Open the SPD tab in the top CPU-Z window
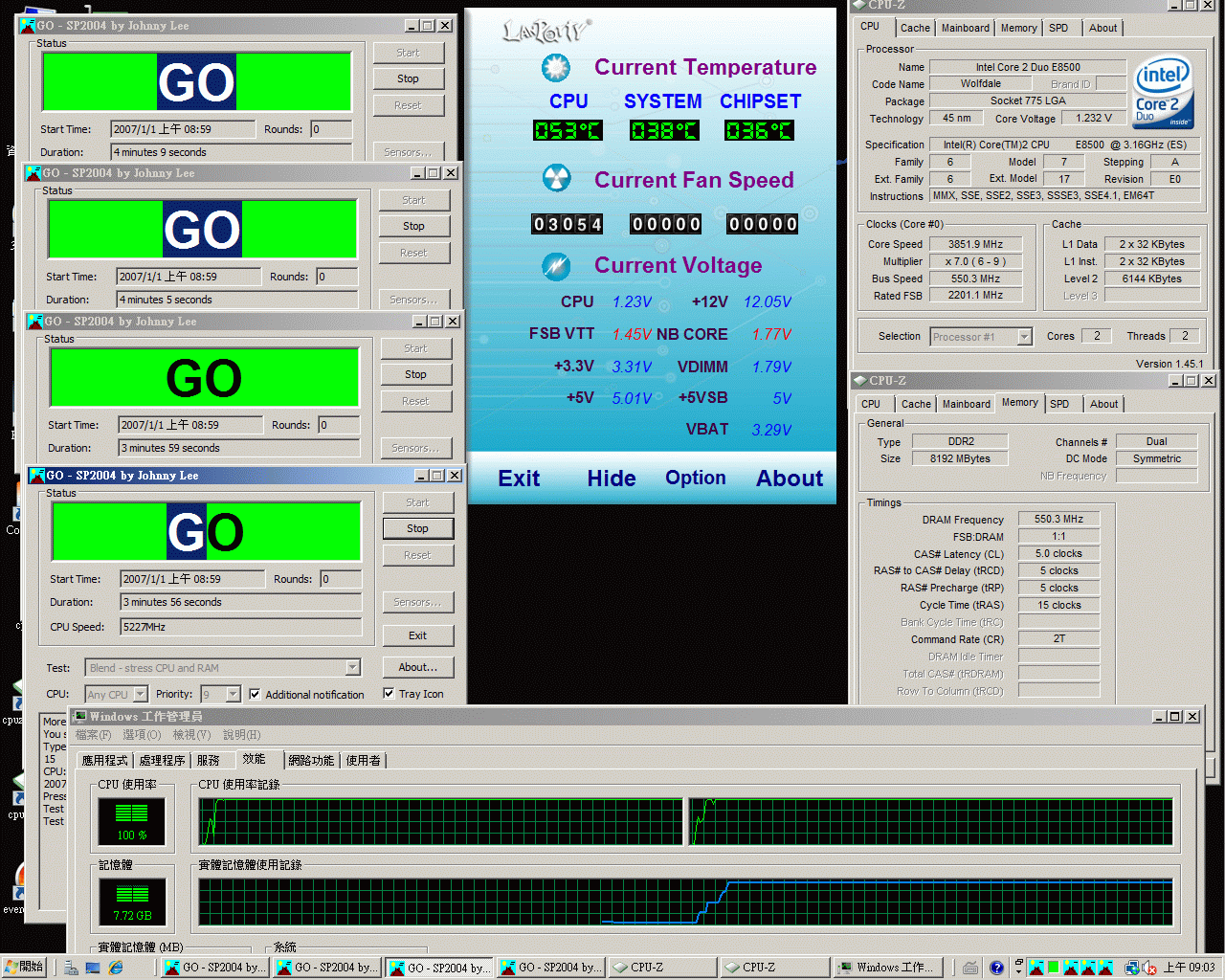The image size is (1225, 980). [x=1058, y=28]
